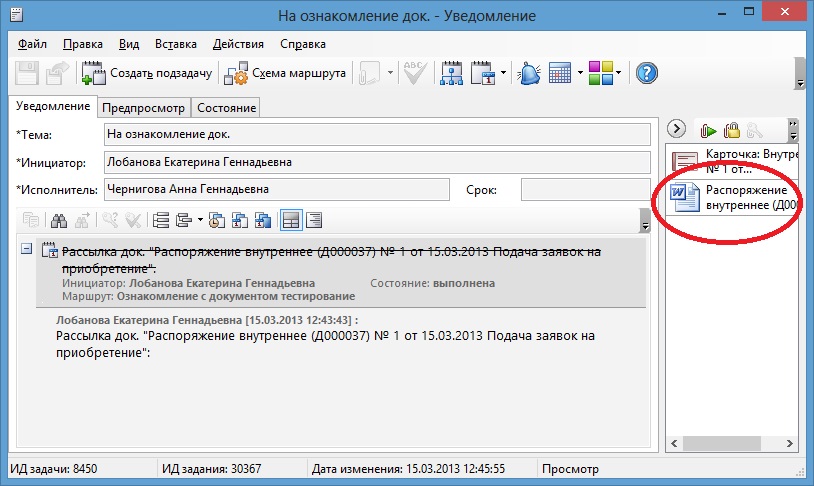Viewport: 814px width, 486px height.
Task: Click the bell reminder icon in toolbar
Action: point(530,73)
